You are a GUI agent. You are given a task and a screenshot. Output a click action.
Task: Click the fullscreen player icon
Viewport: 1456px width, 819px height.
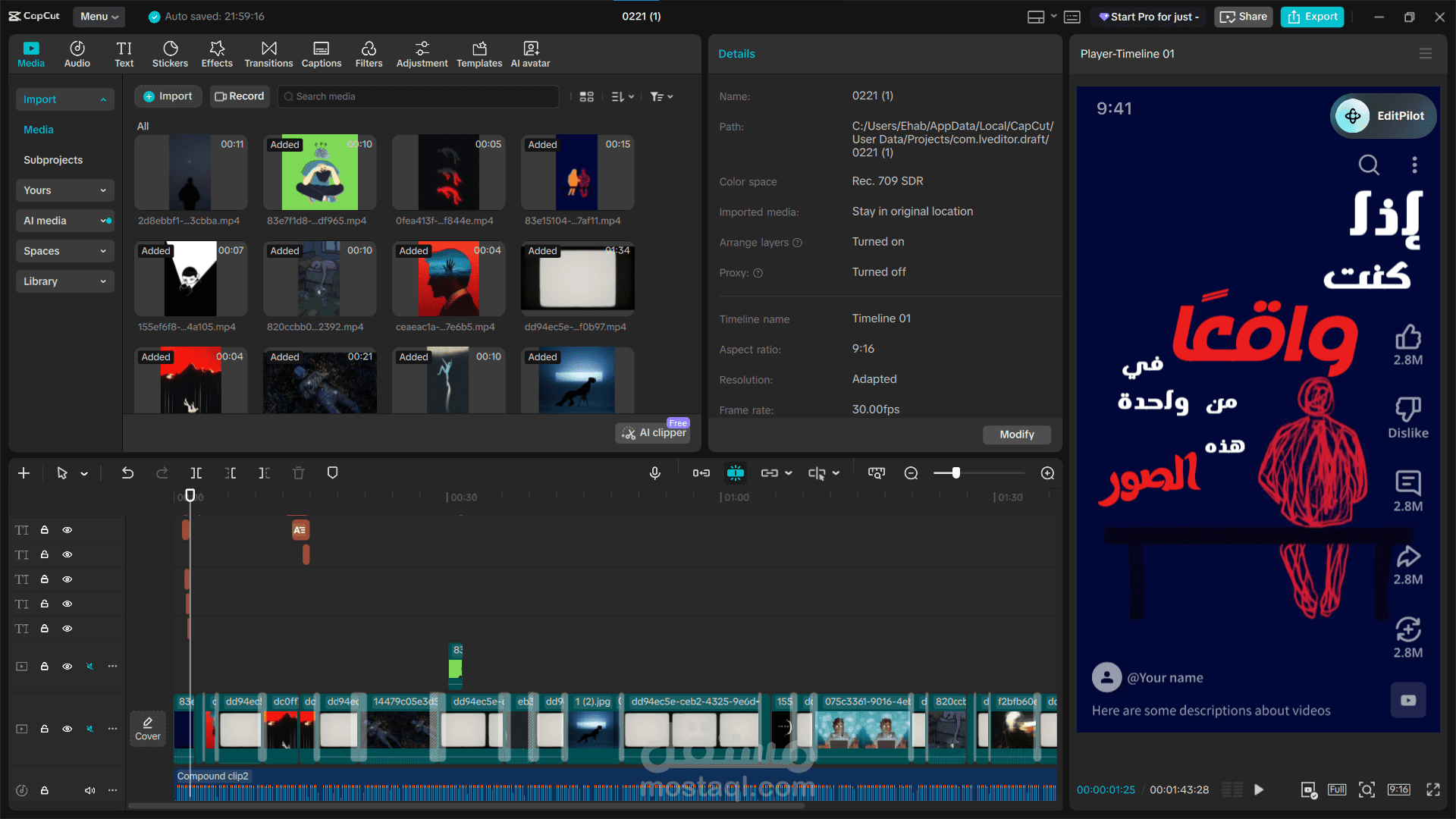tap(1432, 789)
